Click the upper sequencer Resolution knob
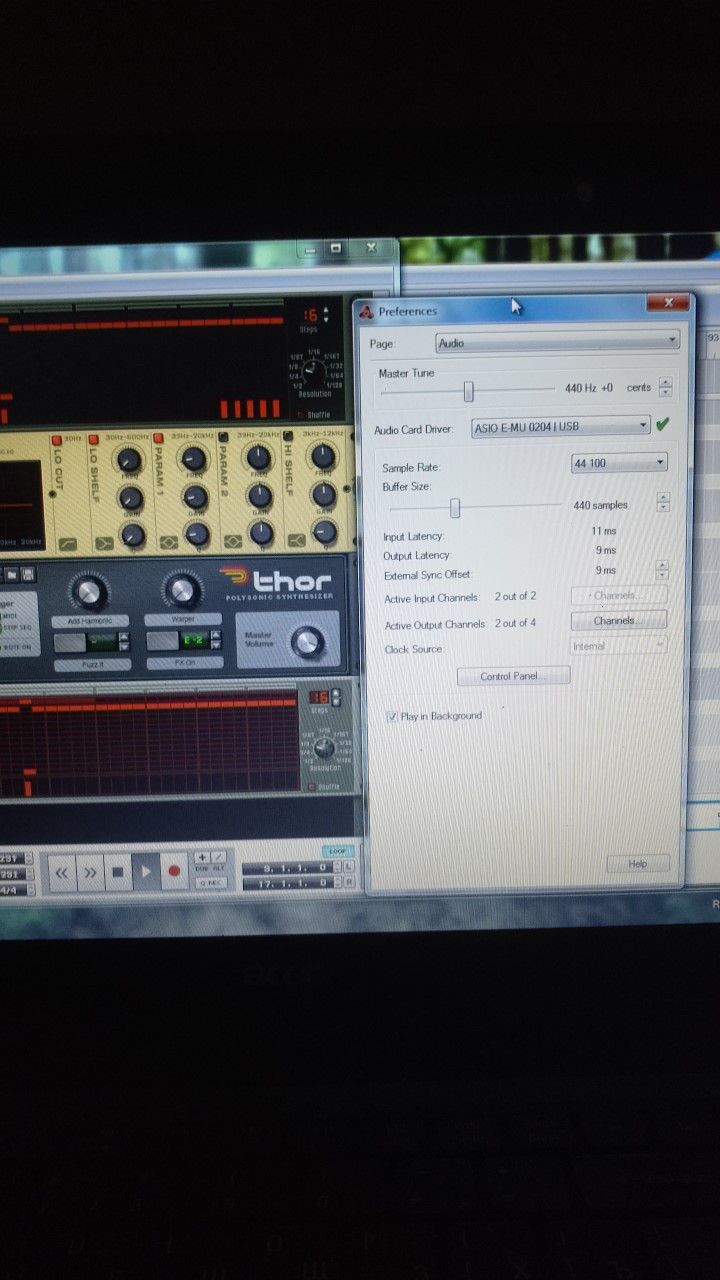Screen dimensions: 720x1280 pos(313,372)
